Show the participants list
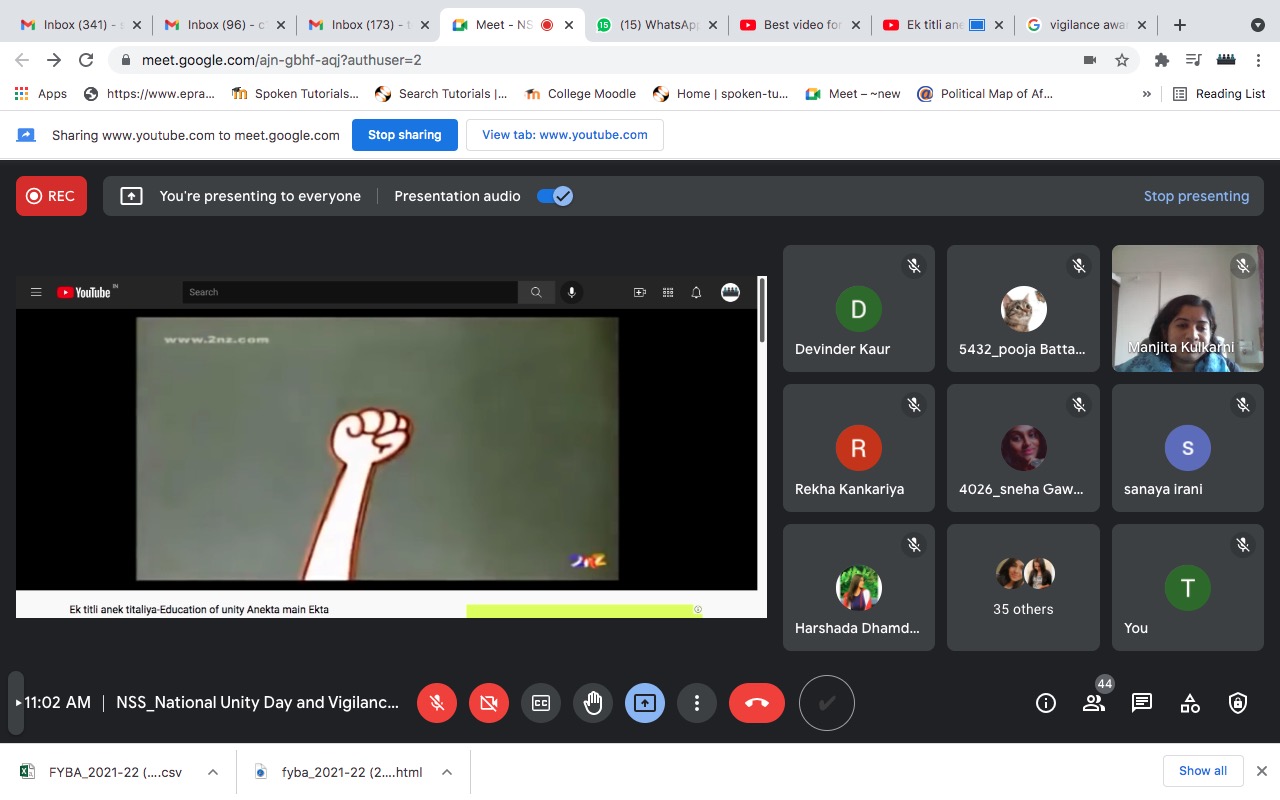This screenshot has width=1280, height=800. (x=1094, y=703)
